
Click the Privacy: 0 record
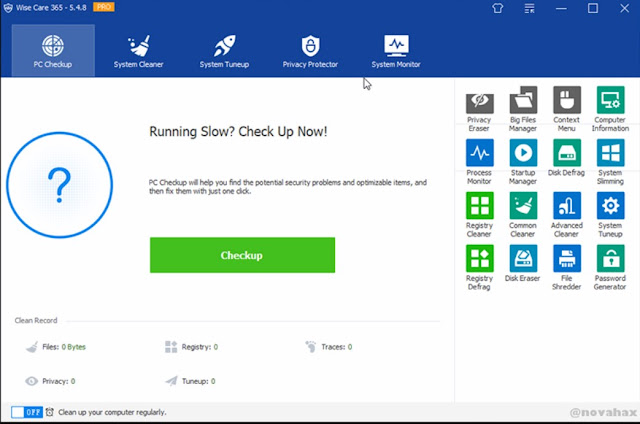50,381
